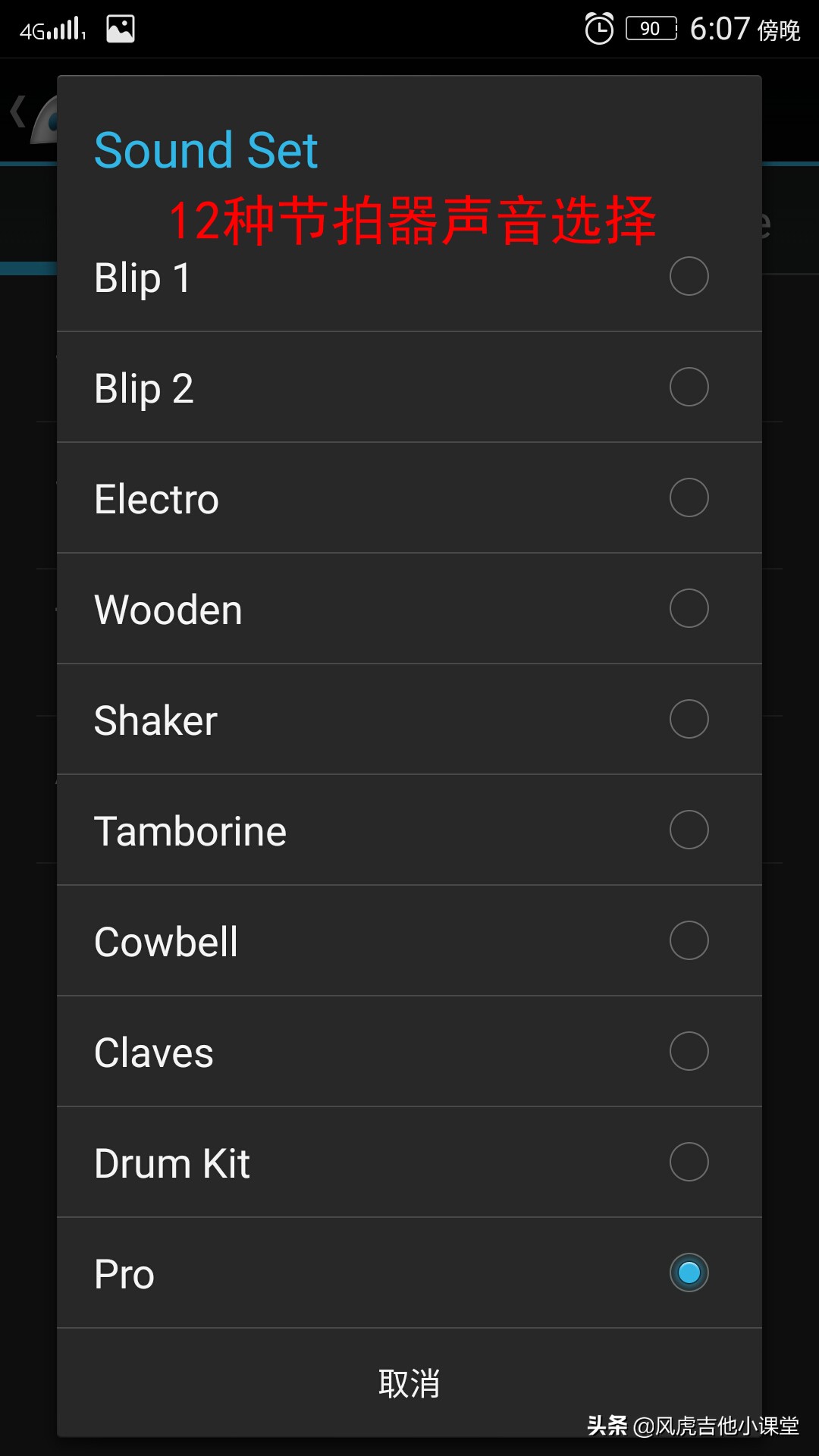Select the Blip 1 radio button
The width and height of the screenshot is (819, 1456).
click(x=689, y=276)
